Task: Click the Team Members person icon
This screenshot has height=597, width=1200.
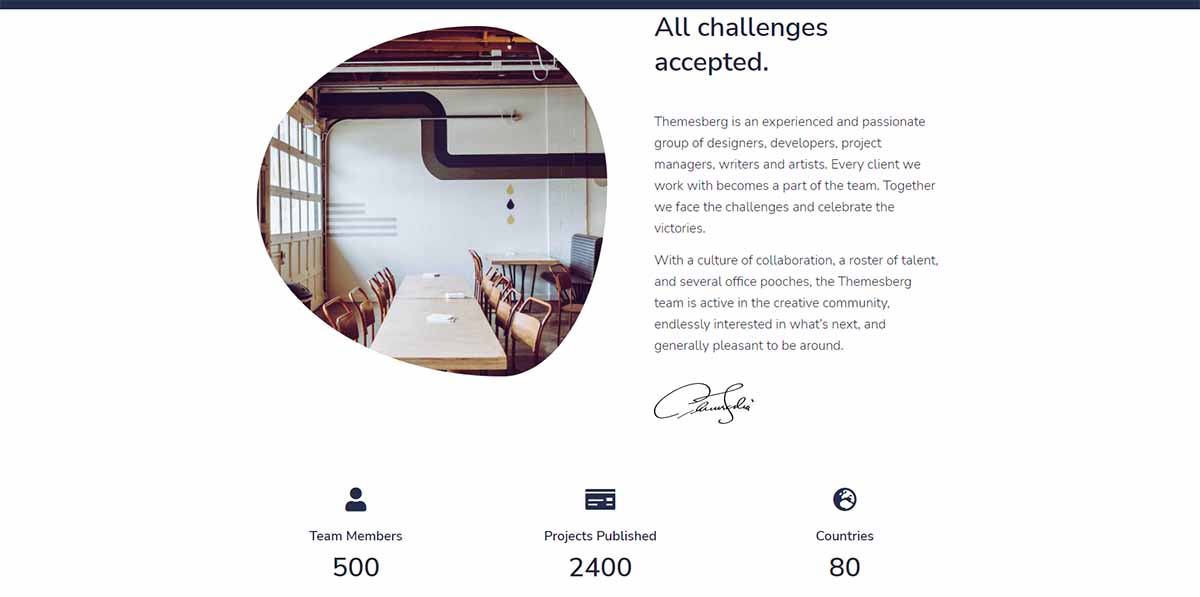Action: point(355,499)
